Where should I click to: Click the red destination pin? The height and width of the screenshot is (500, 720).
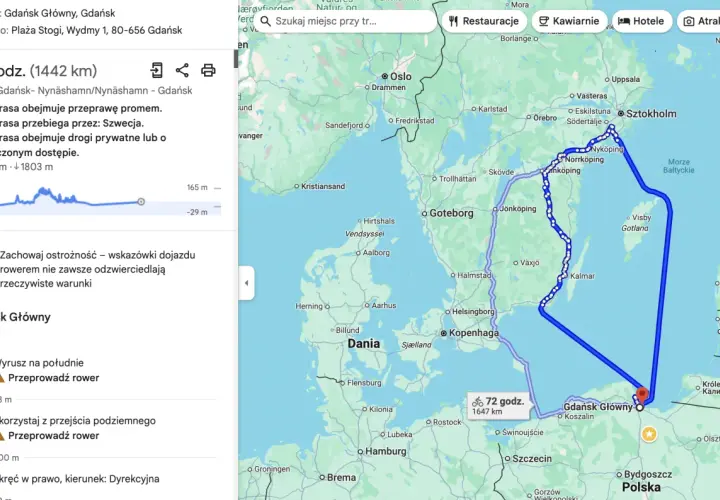coord(642,394)
